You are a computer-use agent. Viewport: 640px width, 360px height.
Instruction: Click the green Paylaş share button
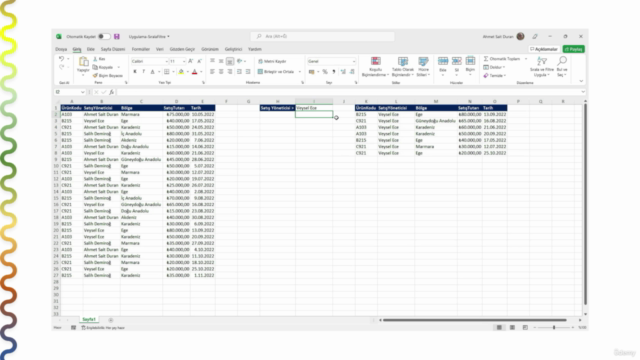click(573, 49)
